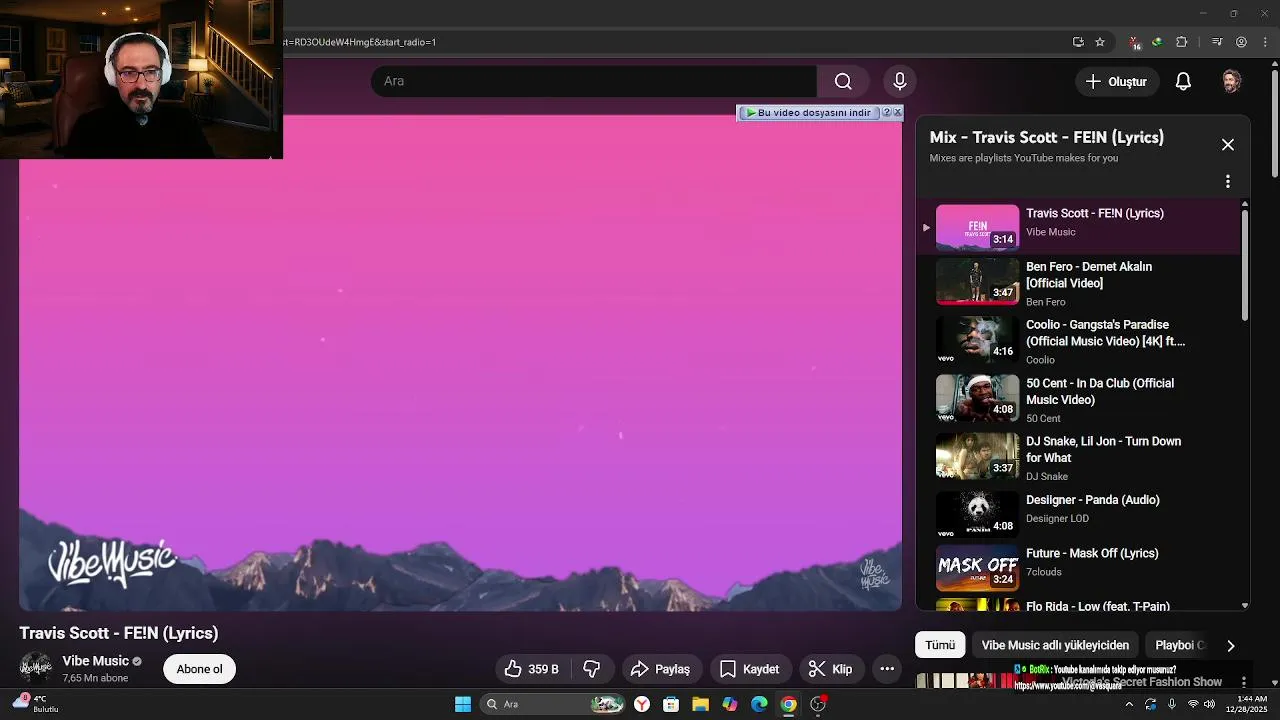The height and width of the screenshot is (720, 1280).
Task: Open Chrome's three-dot menu
Action: 1265,42
